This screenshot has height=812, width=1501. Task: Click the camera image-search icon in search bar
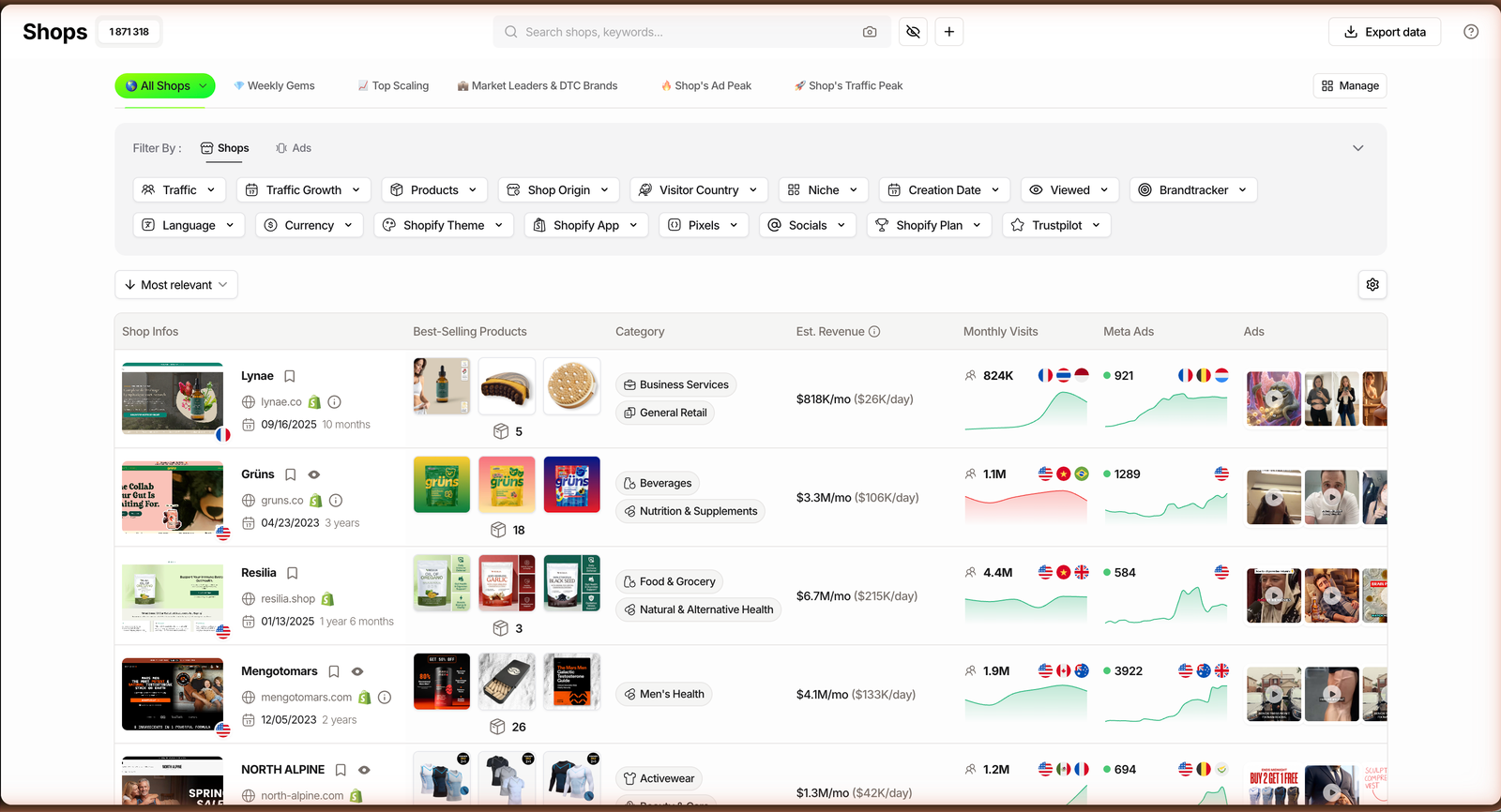pyautogui.click(x=870, y=32)
